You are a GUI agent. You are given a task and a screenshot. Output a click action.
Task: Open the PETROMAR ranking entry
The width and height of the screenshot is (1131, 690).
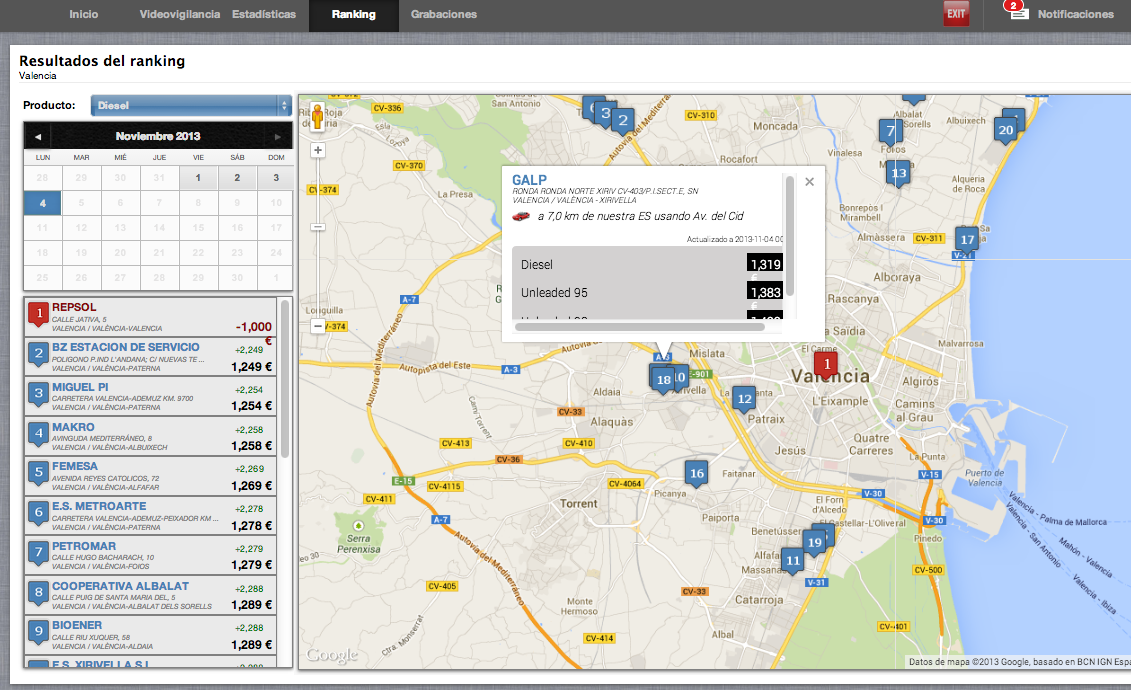(151, 555)
